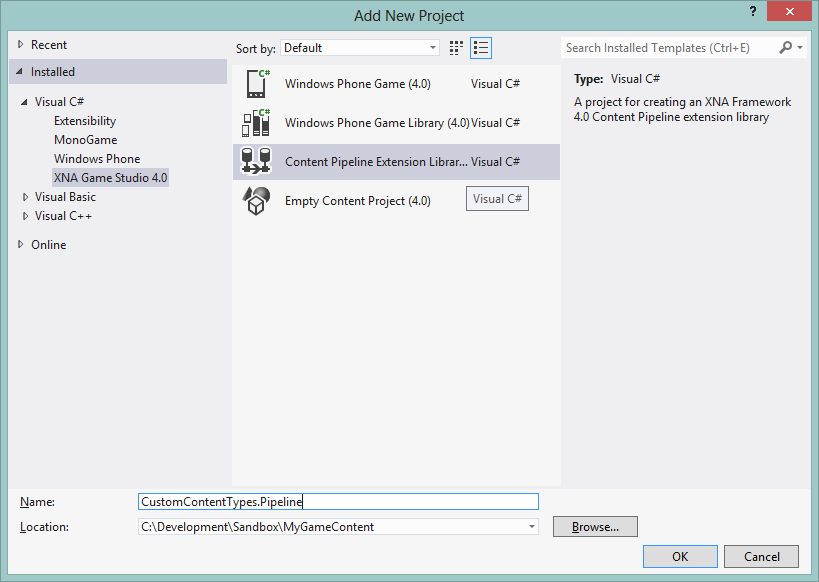Select the MonoGame category

tap(85, 140)
